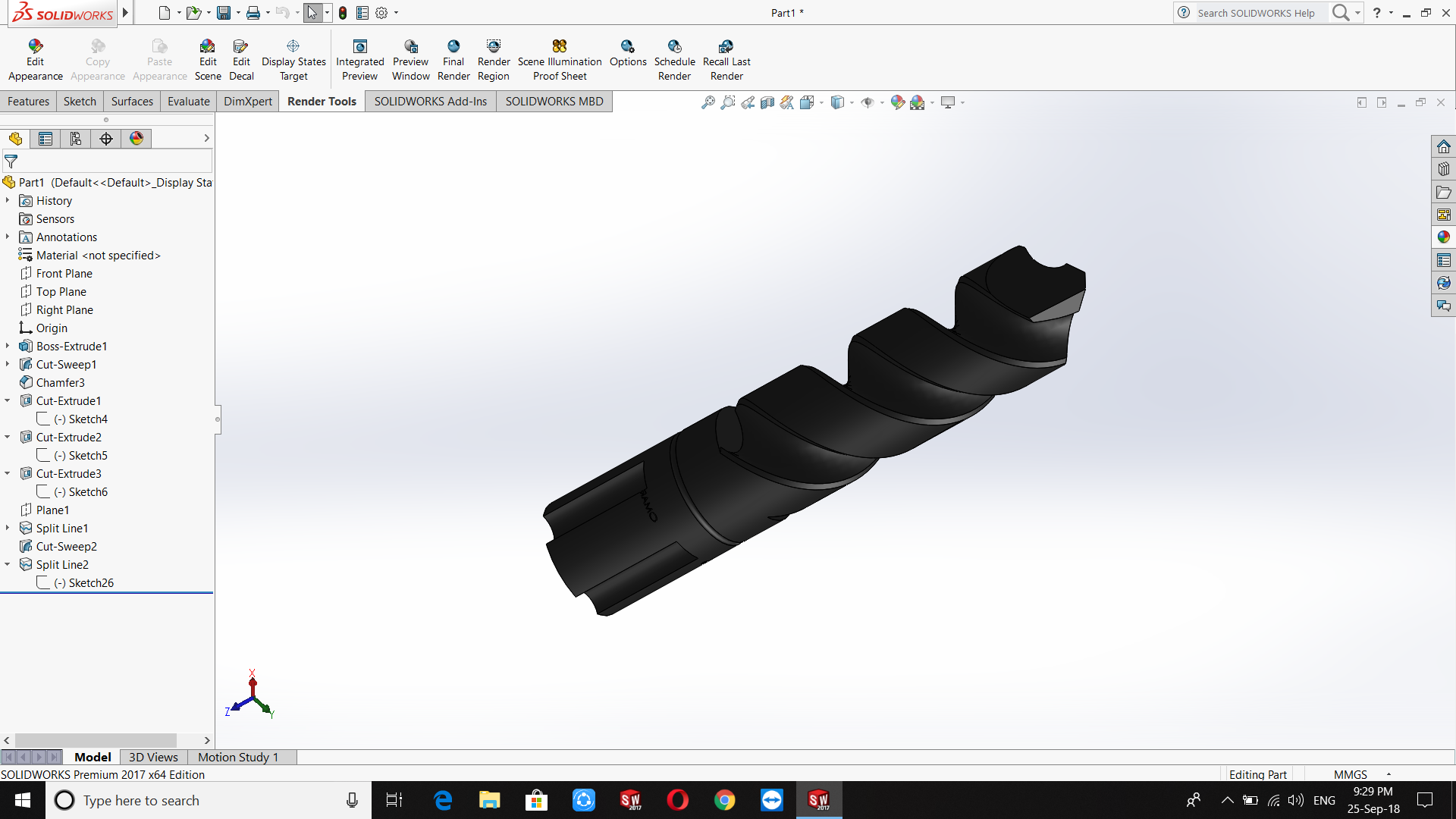This screenshot has width=1456, height=819.
Task: Open the Preview Window
Action: coord(410,60)
